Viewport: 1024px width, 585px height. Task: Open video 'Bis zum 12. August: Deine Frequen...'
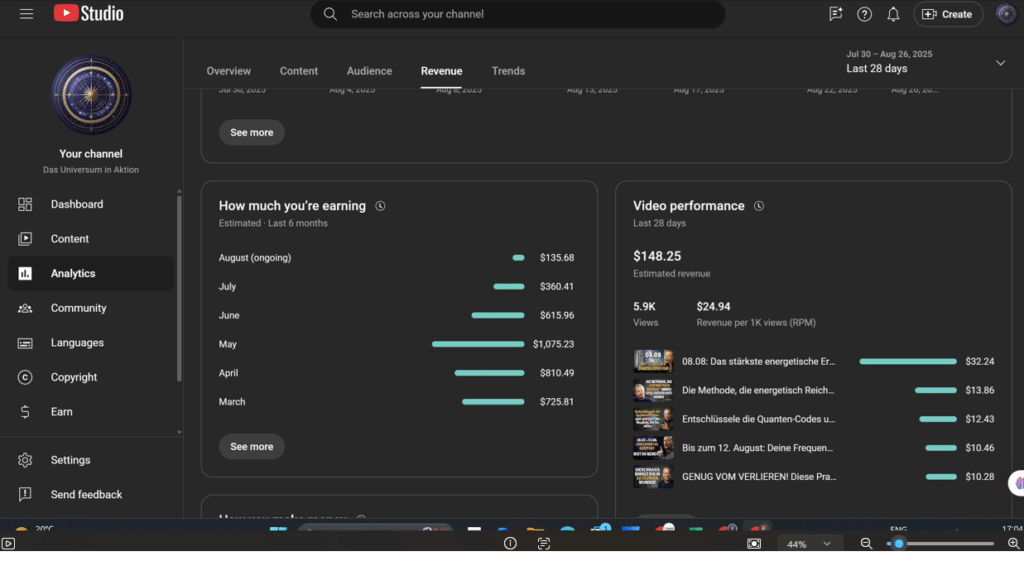coord(758,448)
